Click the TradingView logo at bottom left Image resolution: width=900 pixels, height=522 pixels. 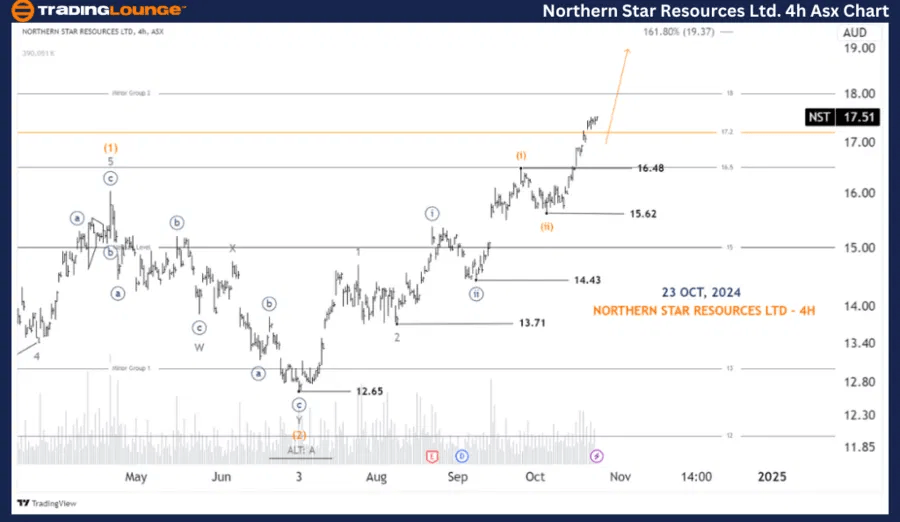tap(37, 504)
